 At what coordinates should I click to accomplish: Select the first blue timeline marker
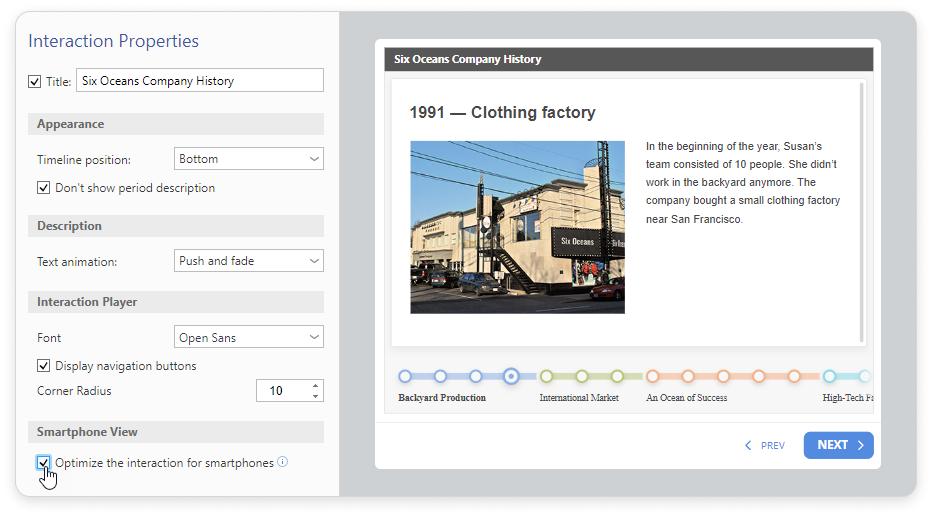point(405,377)
